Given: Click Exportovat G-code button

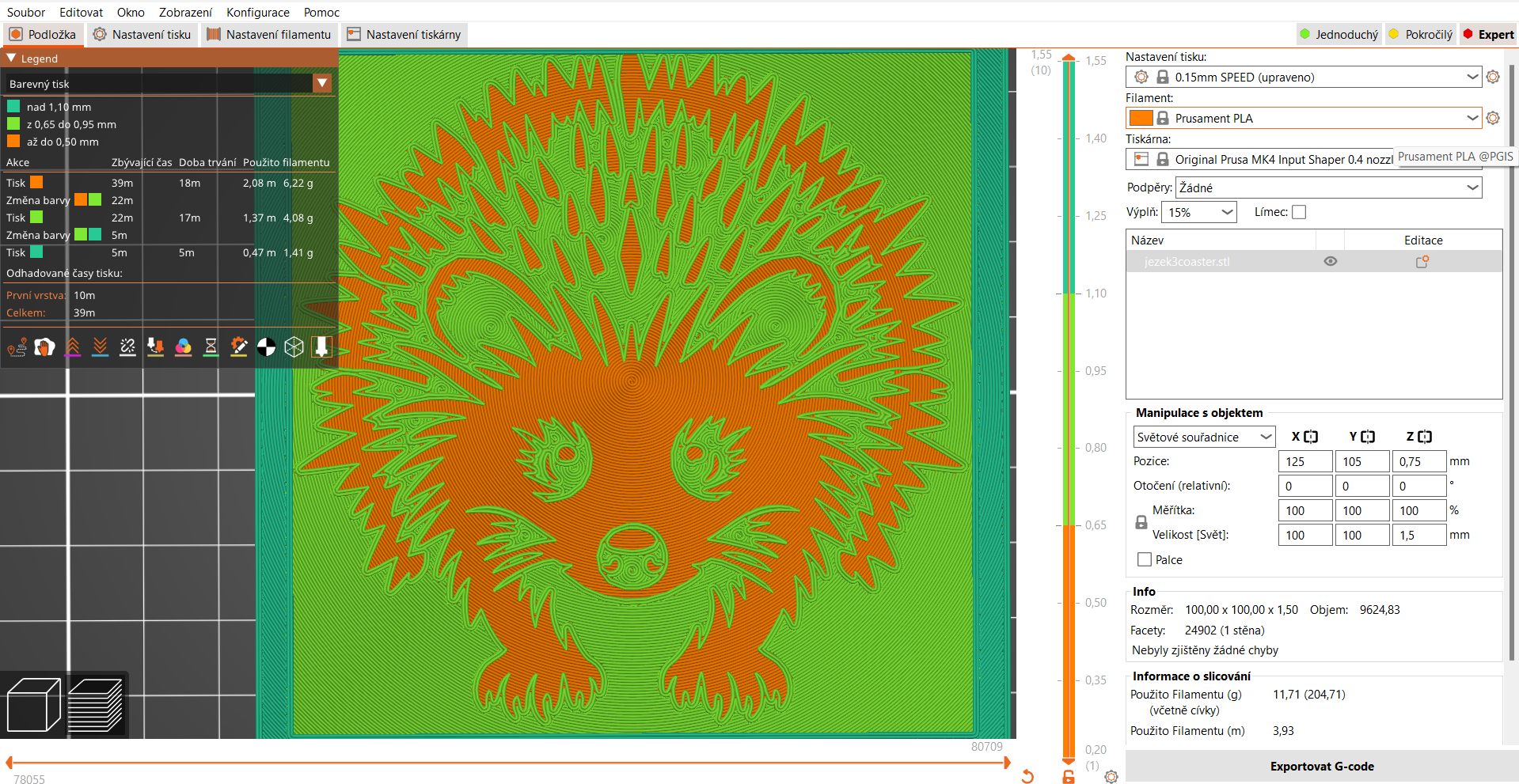Looking at the screenshot, I should (1322, 766).
